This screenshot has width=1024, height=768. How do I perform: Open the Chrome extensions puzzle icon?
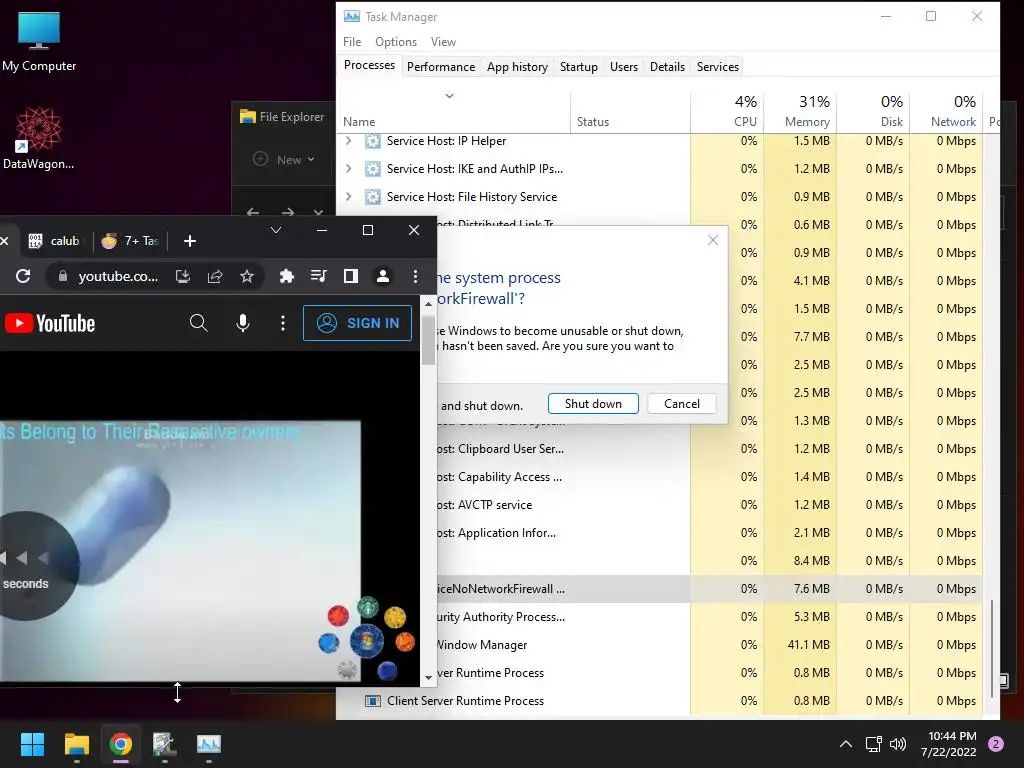click(x=286, y=276)
